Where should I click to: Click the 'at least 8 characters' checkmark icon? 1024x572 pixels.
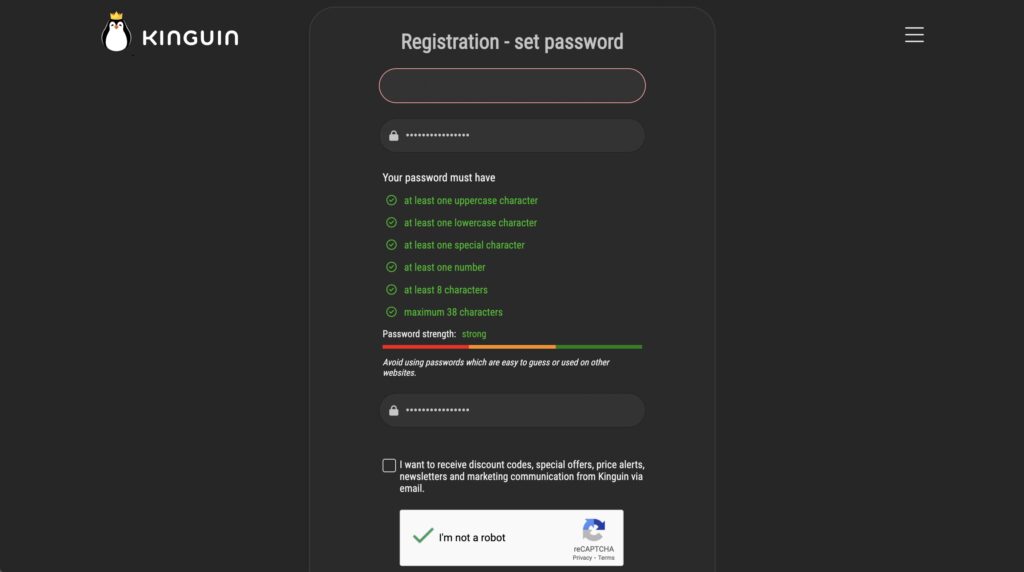[392, 290]
